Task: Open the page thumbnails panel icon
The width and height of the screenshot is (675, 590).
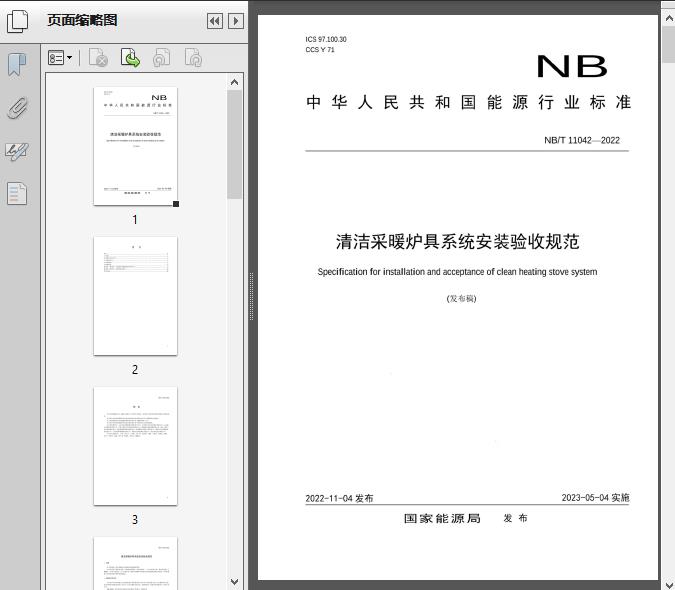Action: (18, 21)
